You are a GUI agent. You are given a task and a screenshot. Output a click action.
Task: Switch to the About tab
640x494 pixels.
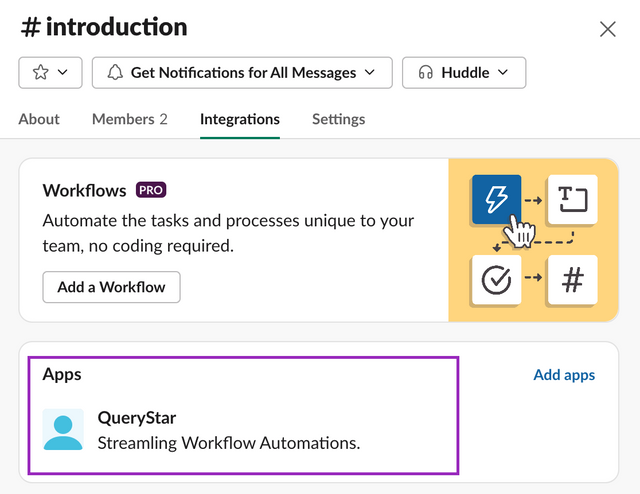[39, 119]
